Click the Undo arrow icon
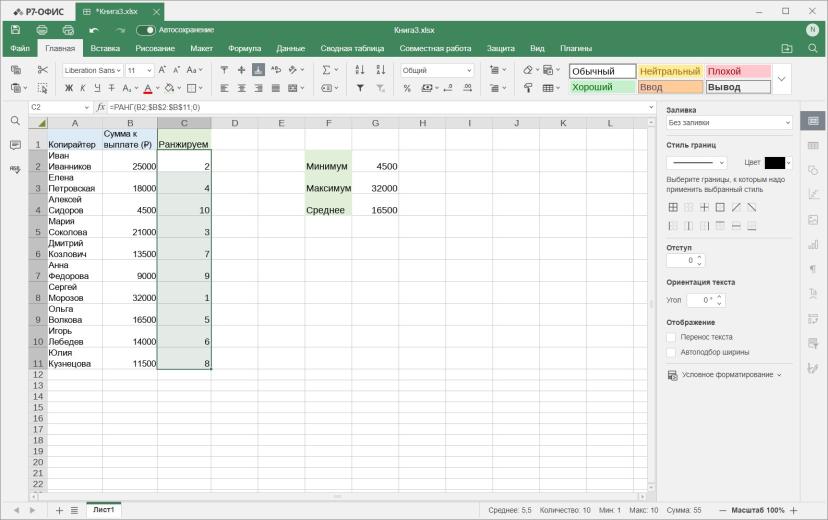This screenshot has height=520, width=828. click(94, 30)
